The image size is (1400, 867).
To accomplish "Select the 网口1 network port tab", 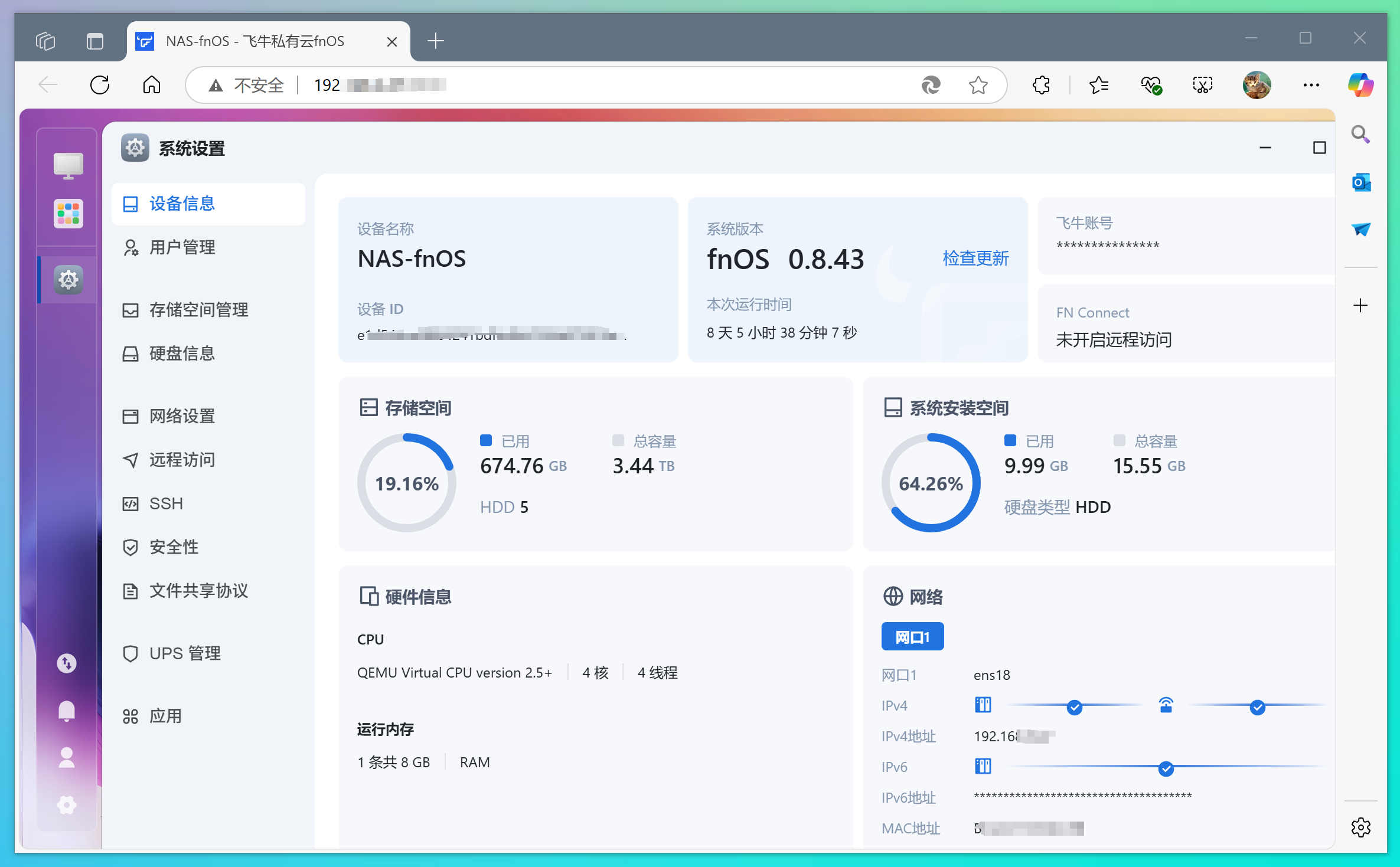I will [x=912, y=637].
